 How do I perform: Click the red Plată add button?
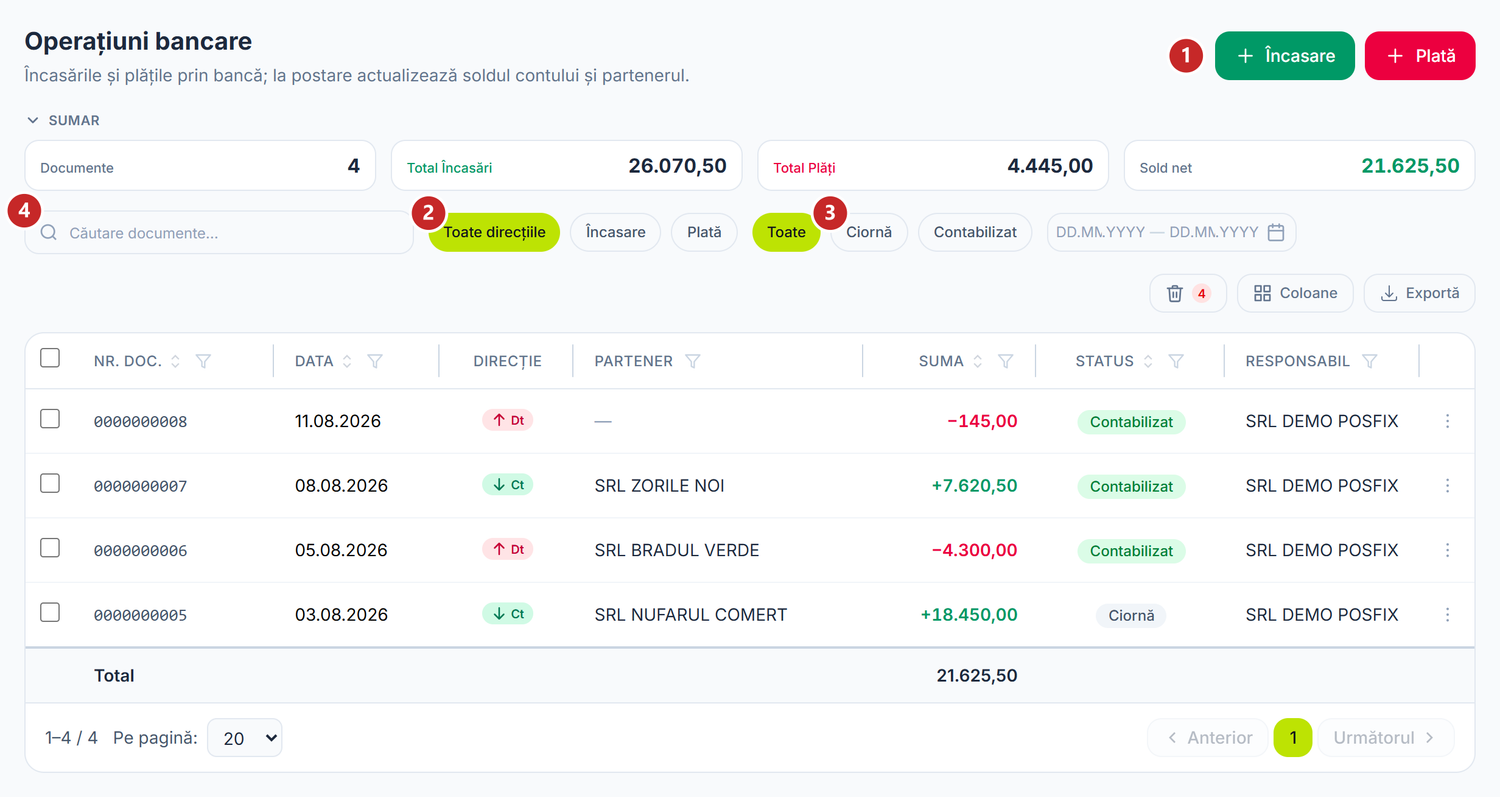[1420, 56]
